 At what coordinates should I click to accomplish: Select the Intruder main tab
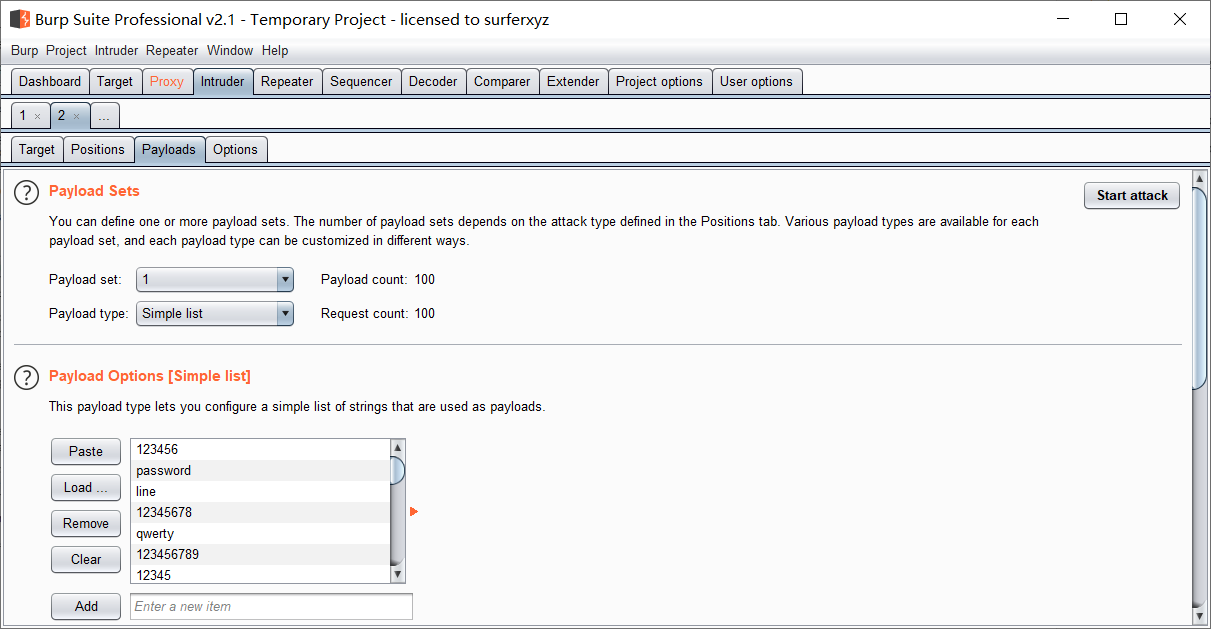coord(222,82)
